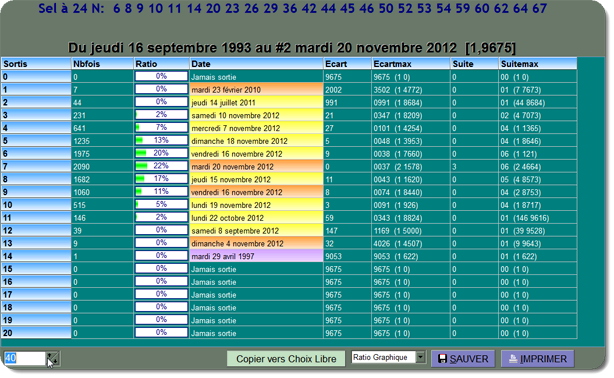Click the IMPRIMER print button
Screen dimensions: 614x378
[x=538, y=359]
